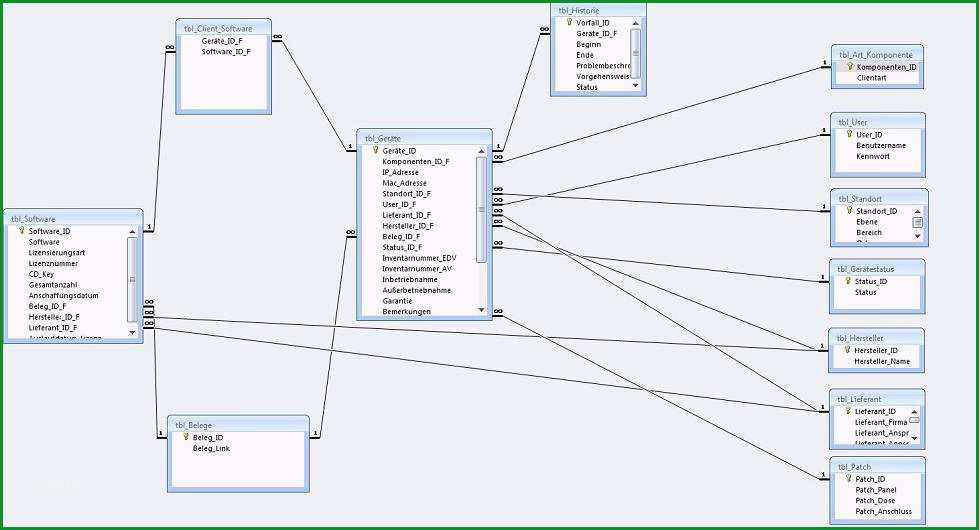Select the Gesamtanzahl field
This screenshot has height=530, width=979.
53,285
